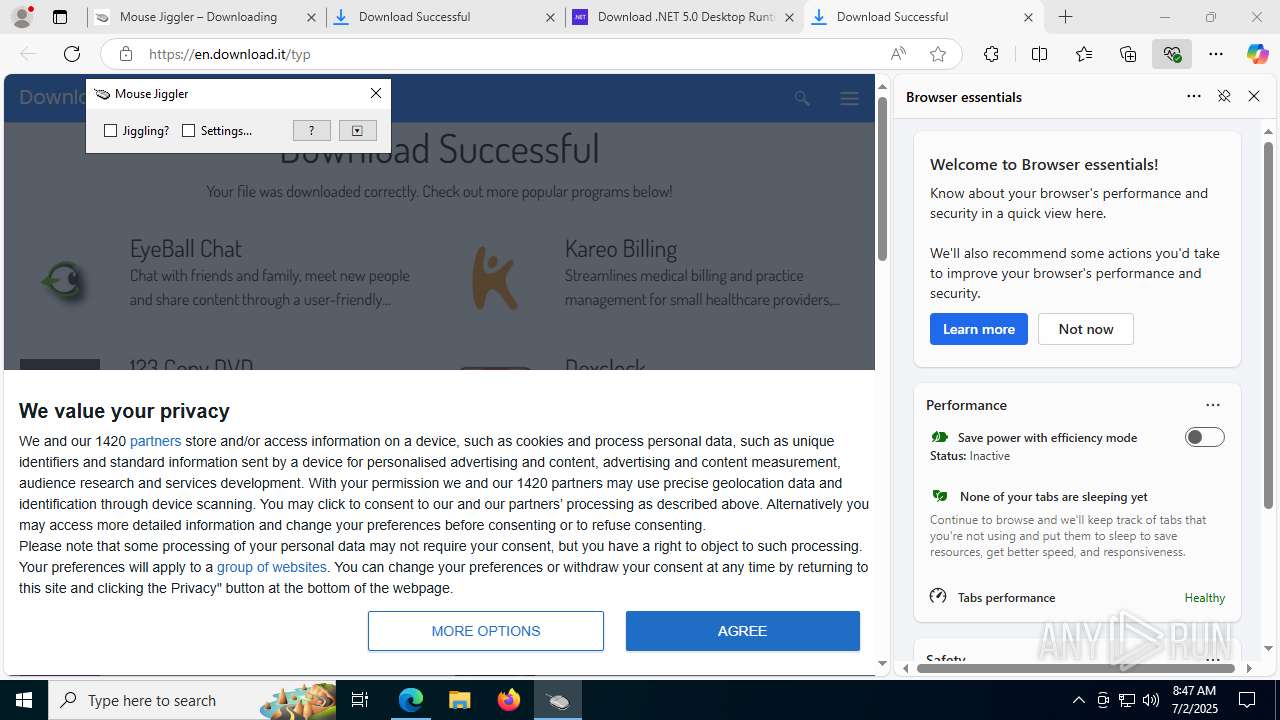This screenshot has height=720, width=1280.
Task: Open Performance card more options
Action: coord(1213,405)
